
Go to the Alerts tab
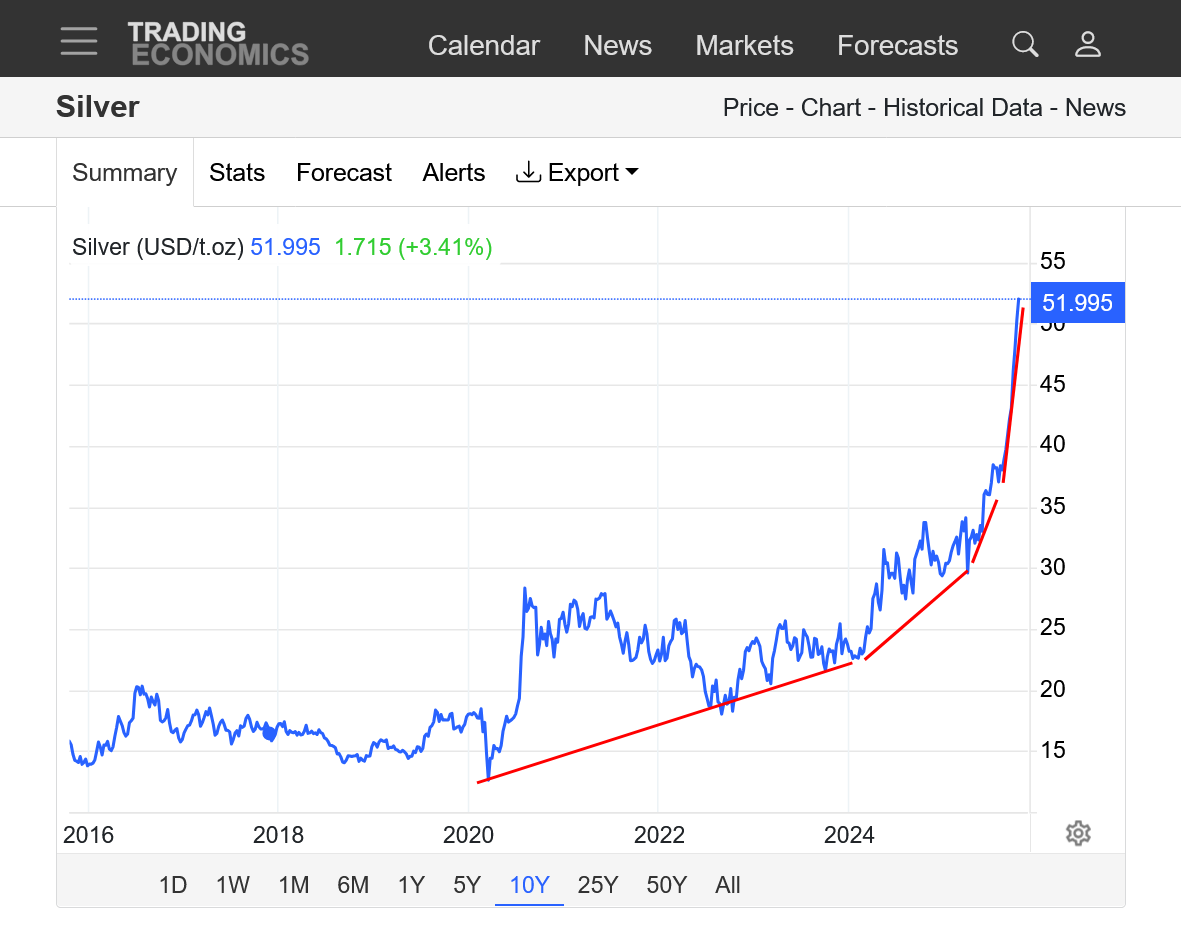(454, 173)
